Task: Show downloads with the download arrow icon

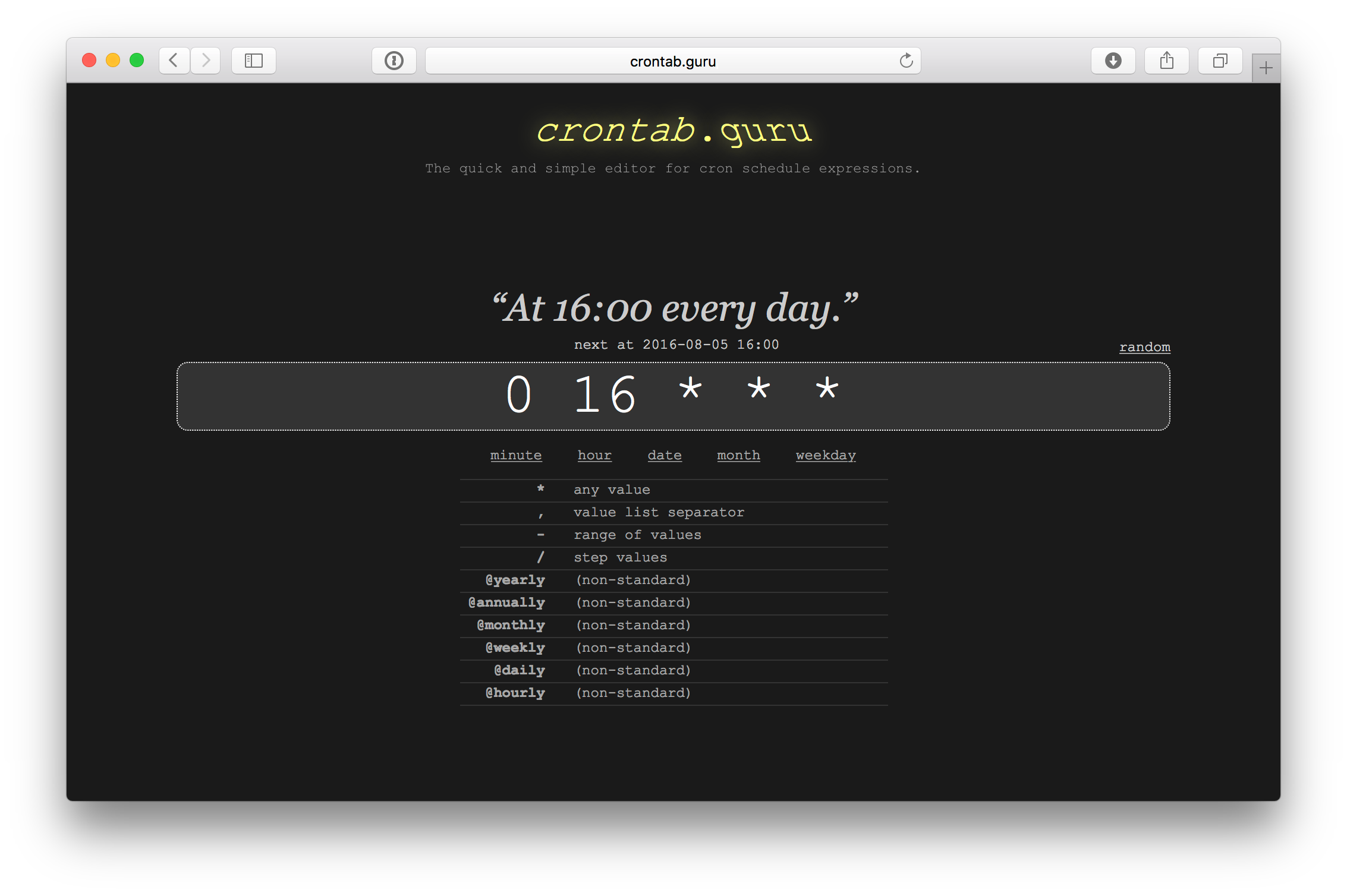Action: click(x=1113, y=61)
